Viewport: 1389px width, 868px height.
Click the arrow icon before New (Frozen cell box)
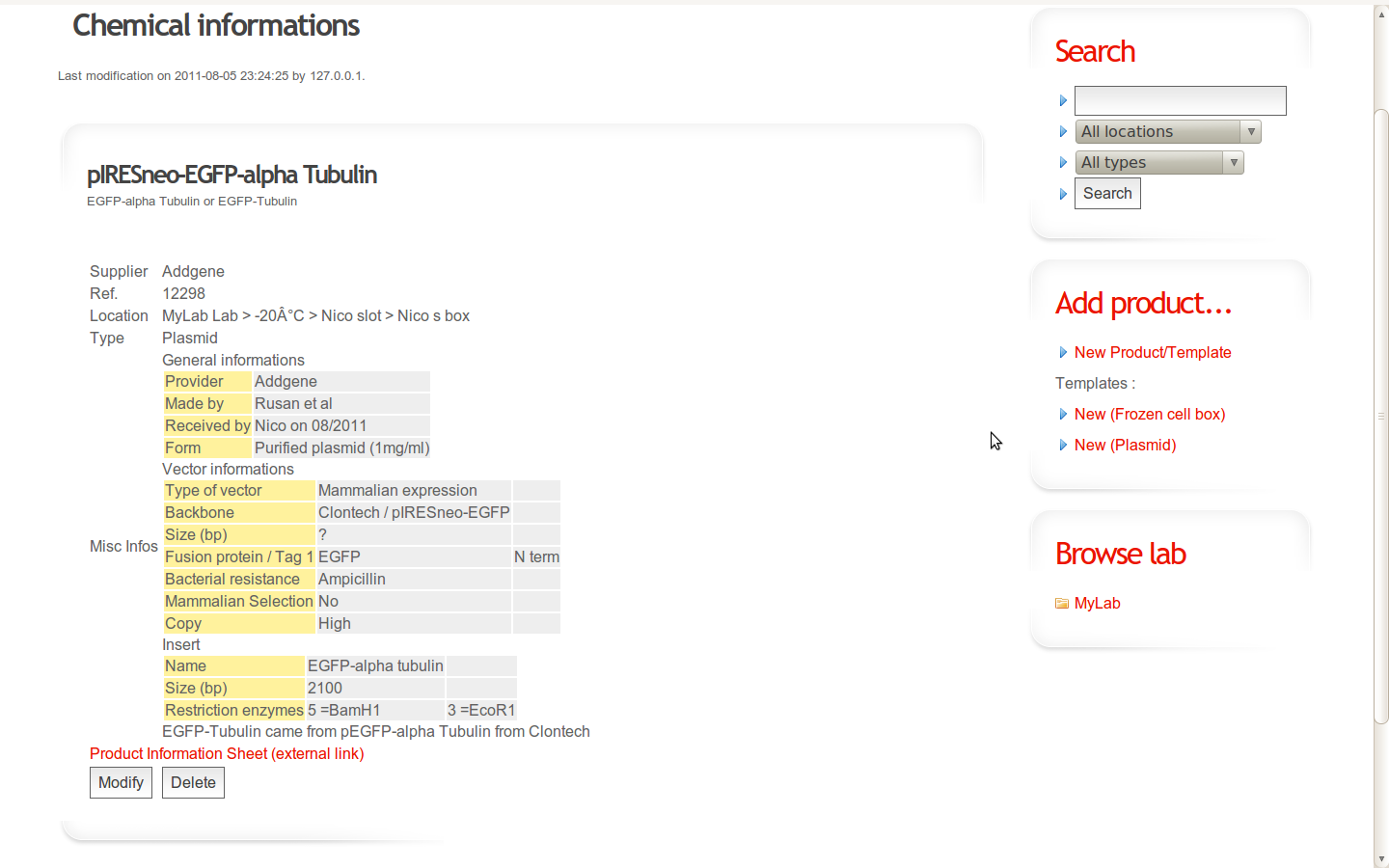pos(1063,414)
